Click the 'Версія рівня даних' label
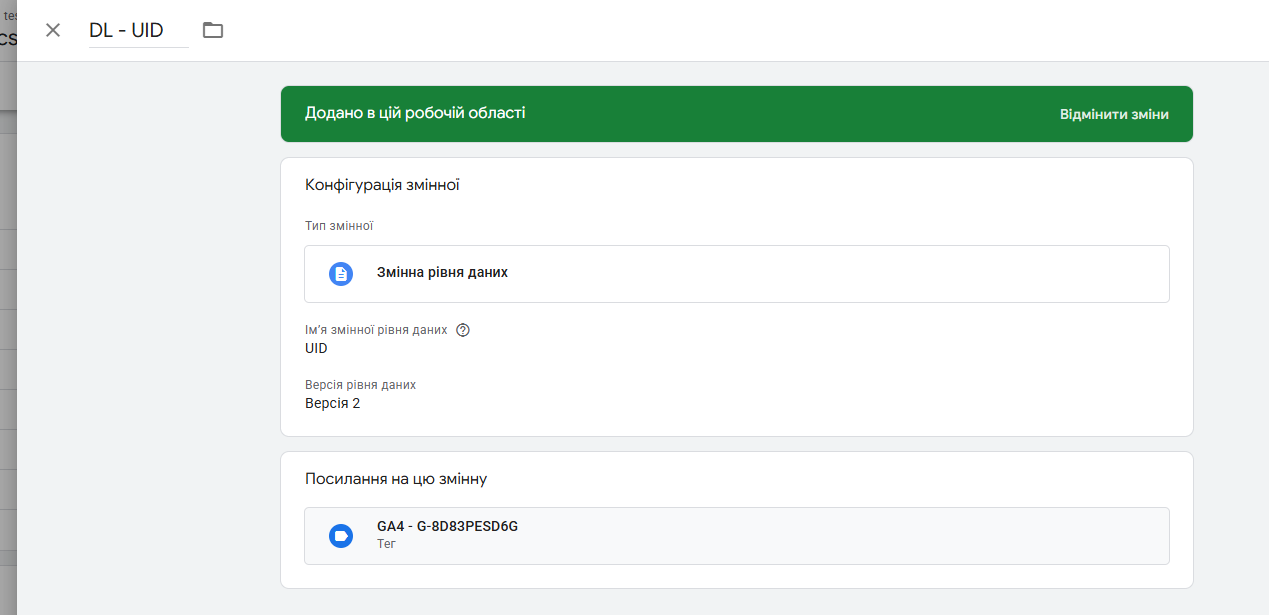The image size is (1269, 615). tap(360, 385)
